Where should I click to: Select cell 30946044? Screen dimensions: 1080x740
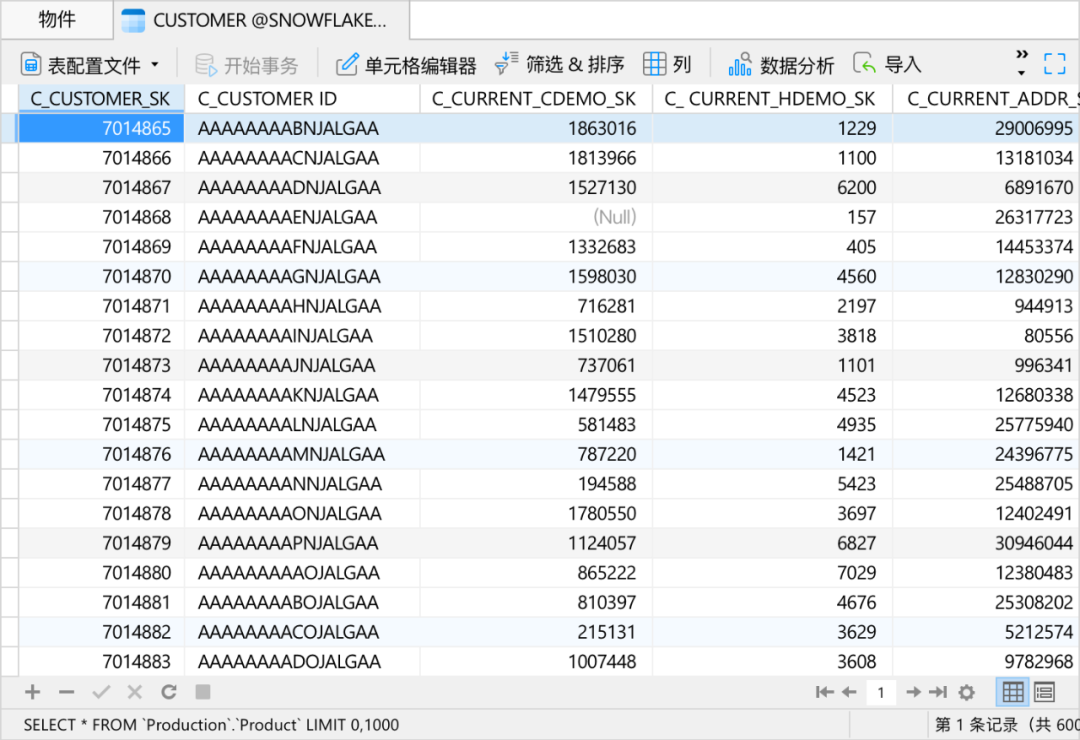point(986,543)
